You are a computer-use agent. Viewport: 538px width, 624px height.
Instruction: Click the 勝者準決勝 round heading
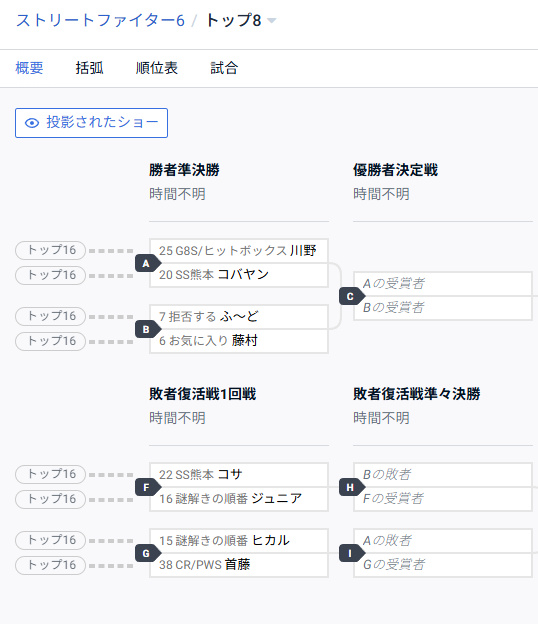click(184, 170)
